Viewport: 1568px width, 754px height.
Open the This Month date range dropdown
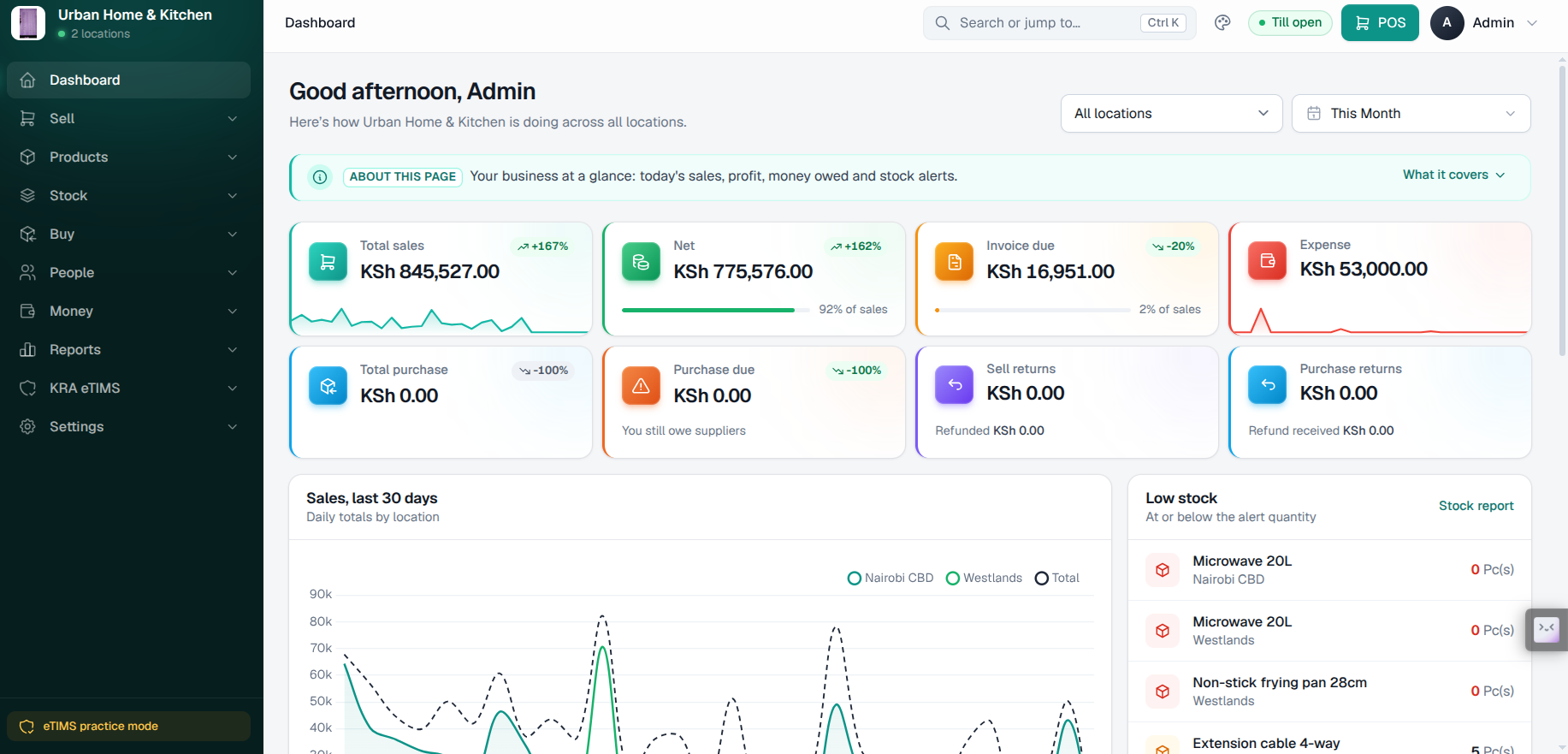coord(1411,114)
